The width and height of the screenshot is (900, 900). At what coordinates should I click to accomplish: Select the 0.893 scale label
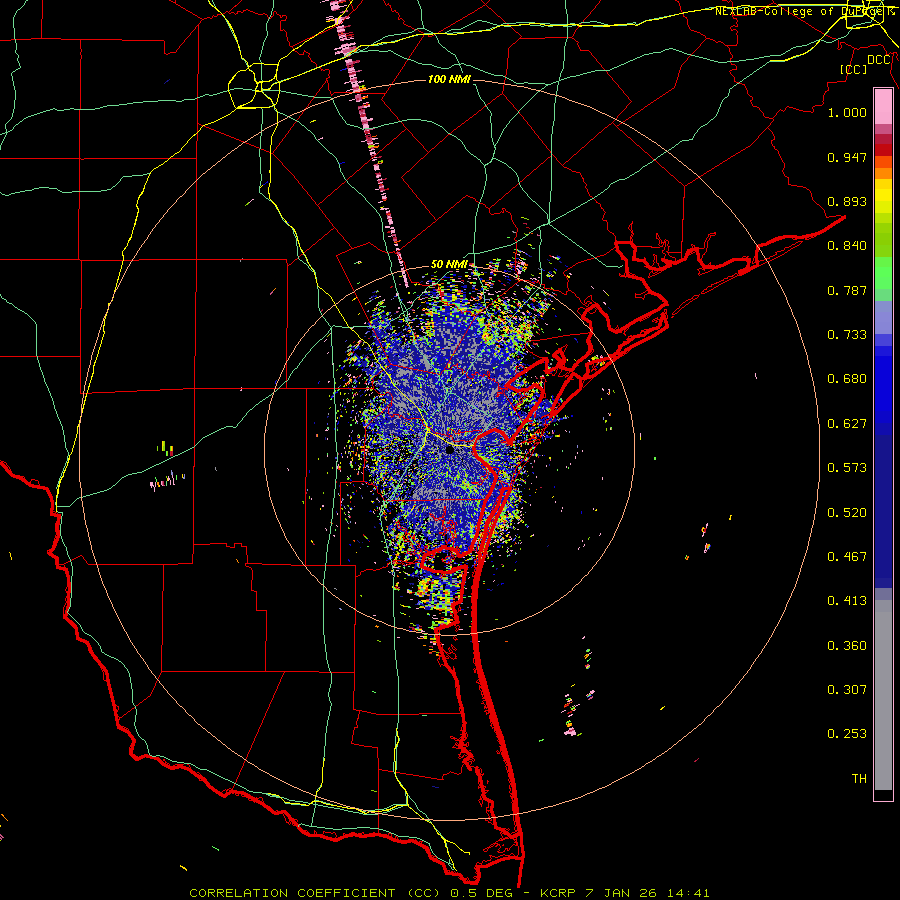point(847,201)
